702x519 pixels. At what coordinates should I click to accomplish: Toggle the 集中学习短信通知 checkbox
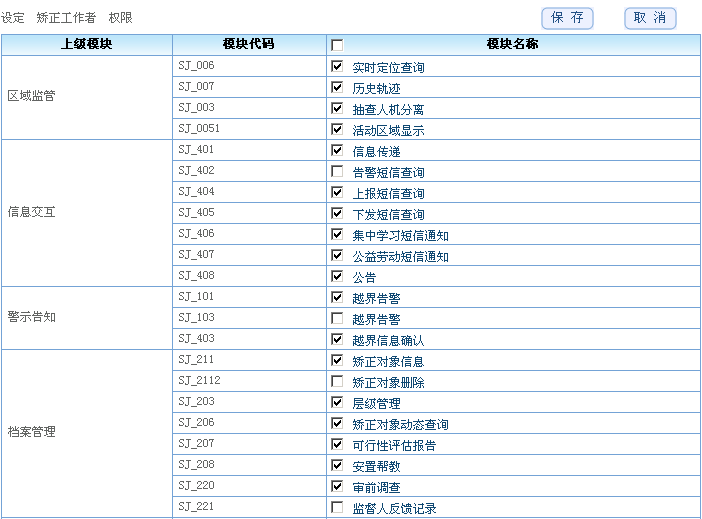click(x=337, y=235)
